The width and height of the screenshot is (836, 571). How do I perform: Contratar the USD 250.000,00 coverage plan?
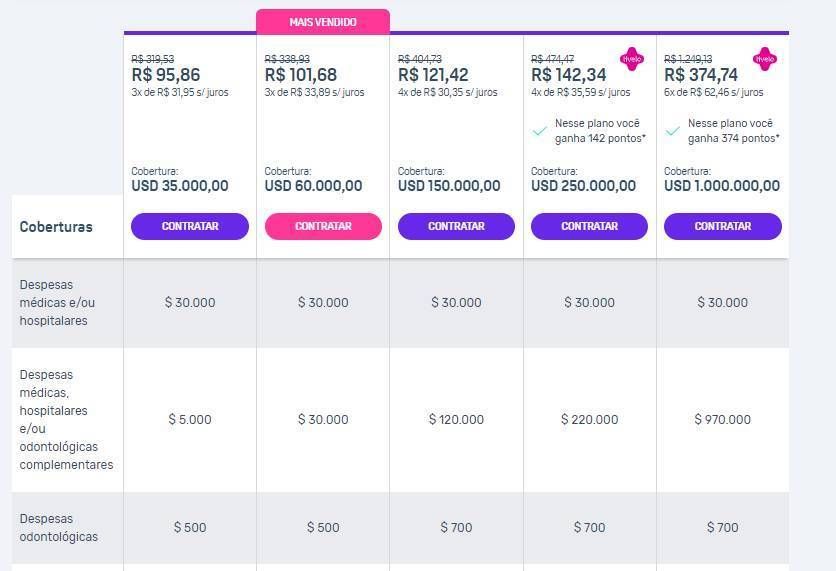point(589,227)
